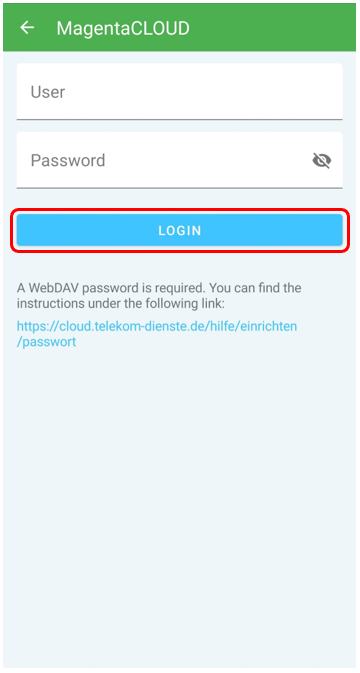
Task: Focus the User input field
Action: pyautogui.click(x=179, y=92)
